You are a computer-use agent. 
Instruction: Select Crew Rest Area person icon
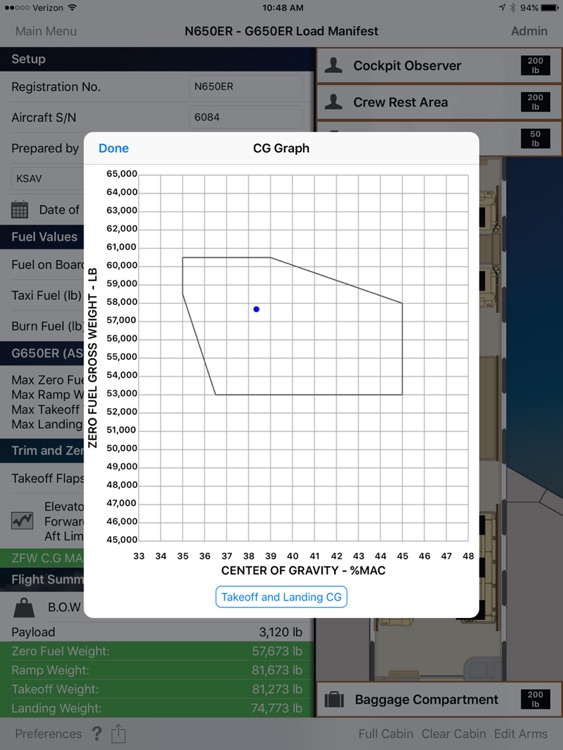333,101
